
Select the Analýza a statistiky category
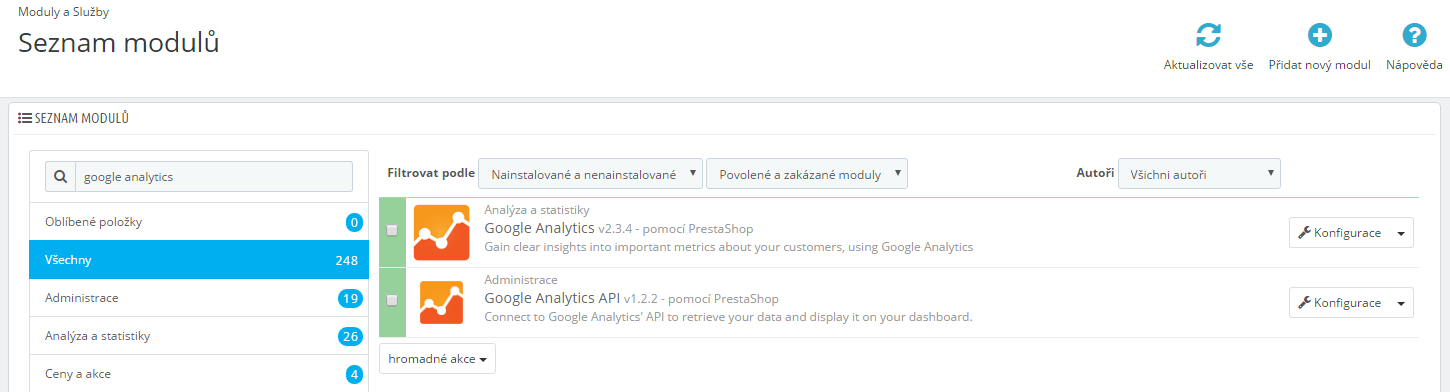[x=198, y=336]
